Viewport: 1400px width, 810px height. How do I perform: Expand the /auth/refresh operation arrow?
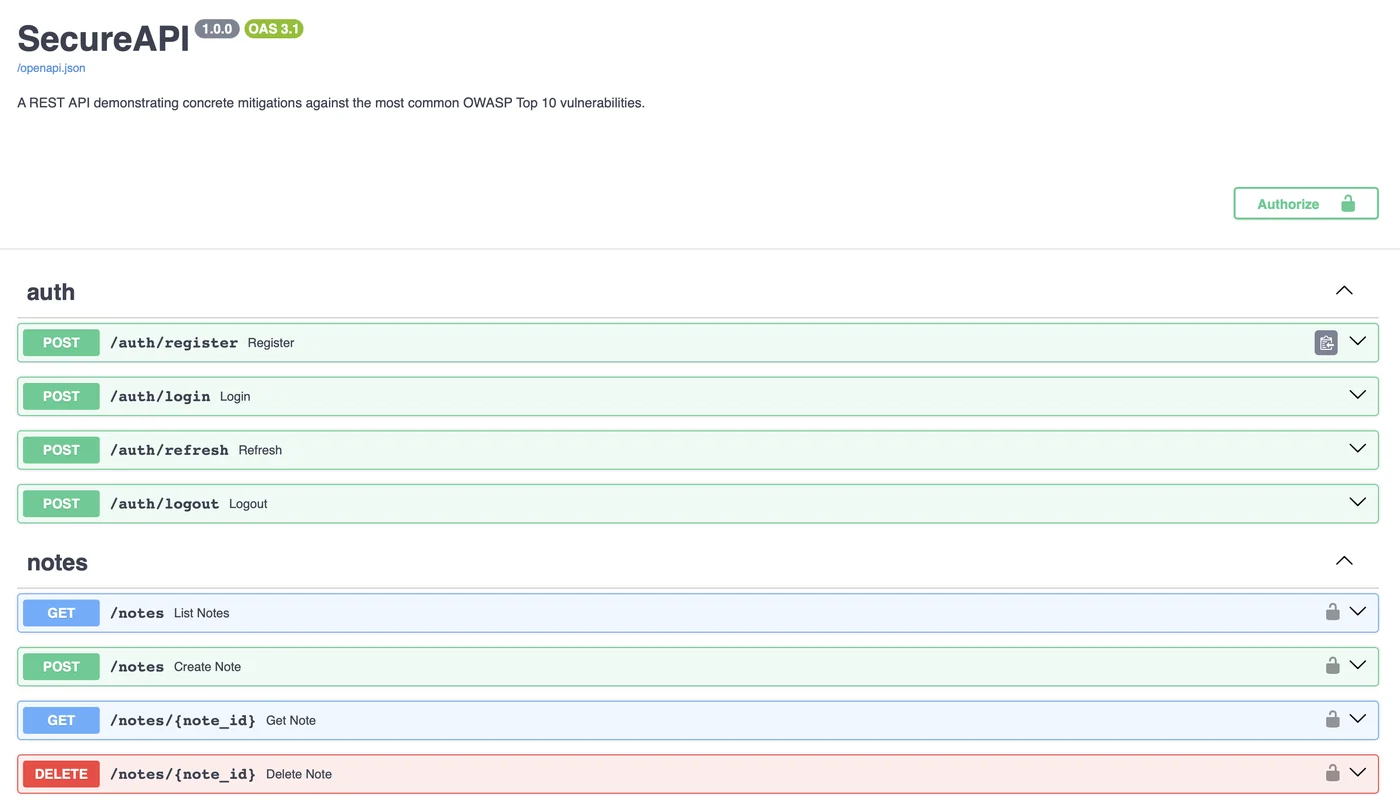coord(1358,448)
